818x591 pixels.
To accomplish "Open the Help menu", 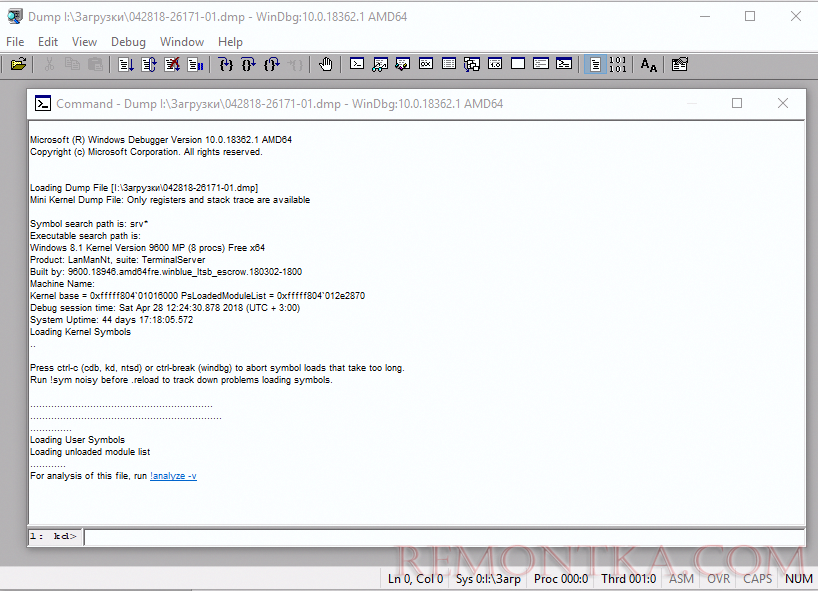I will pyautogui.click(x=230, y=42).
